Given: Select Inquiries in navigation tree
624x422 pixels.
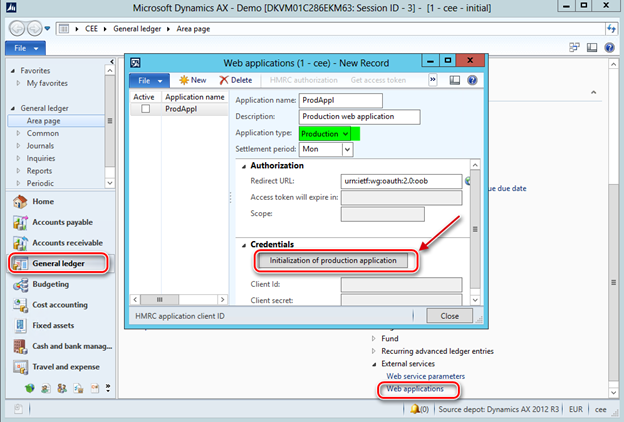Looking at the screenshot, I should (x=41, y=158).
